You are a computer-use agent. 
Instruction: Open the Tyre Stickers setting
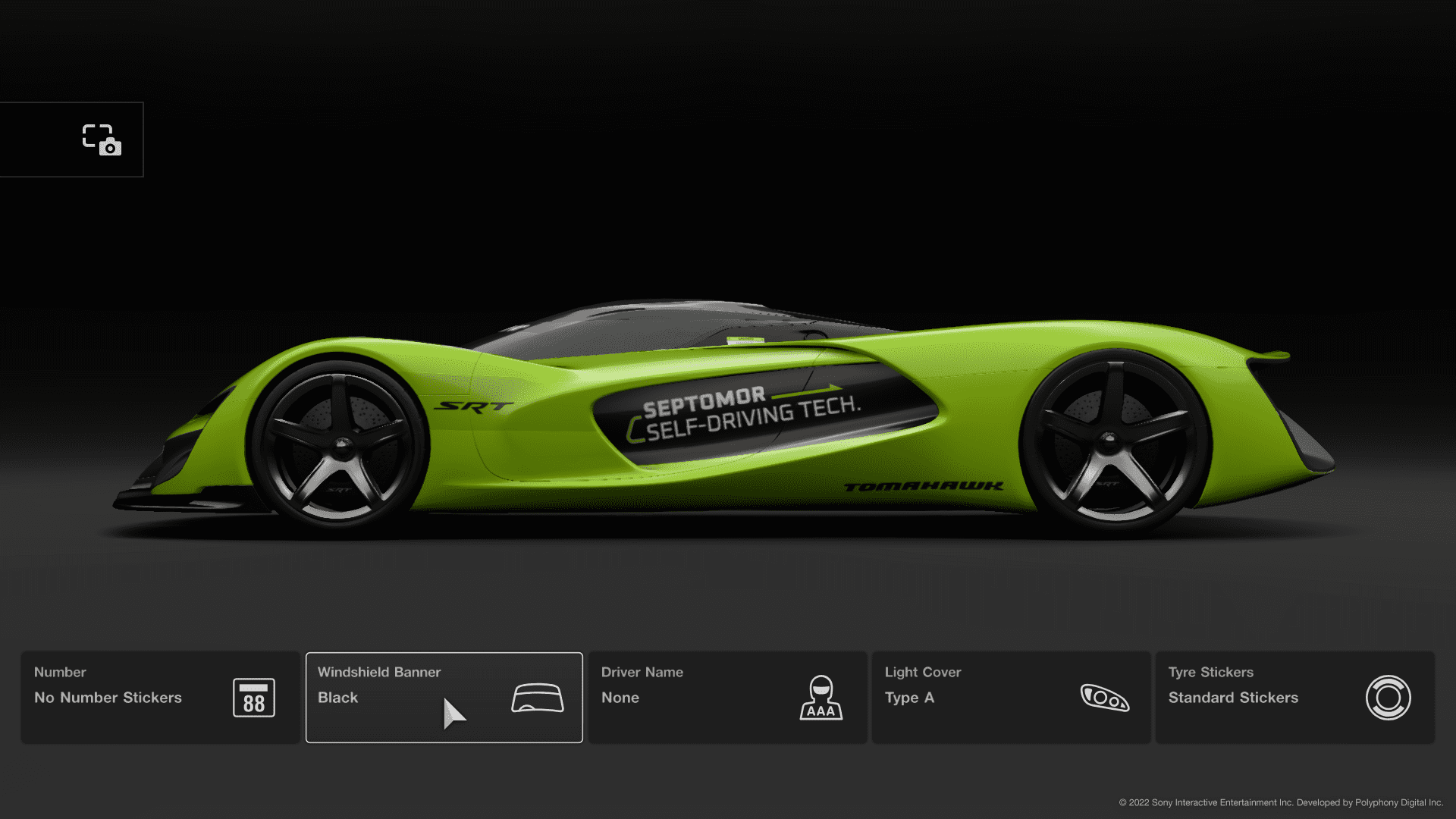1210,673
